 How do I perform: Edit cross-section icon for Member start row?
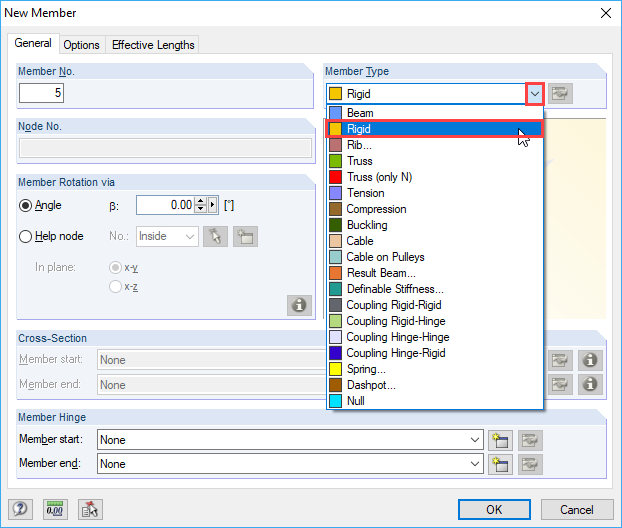pyautogui.click(x=560, y=360)
